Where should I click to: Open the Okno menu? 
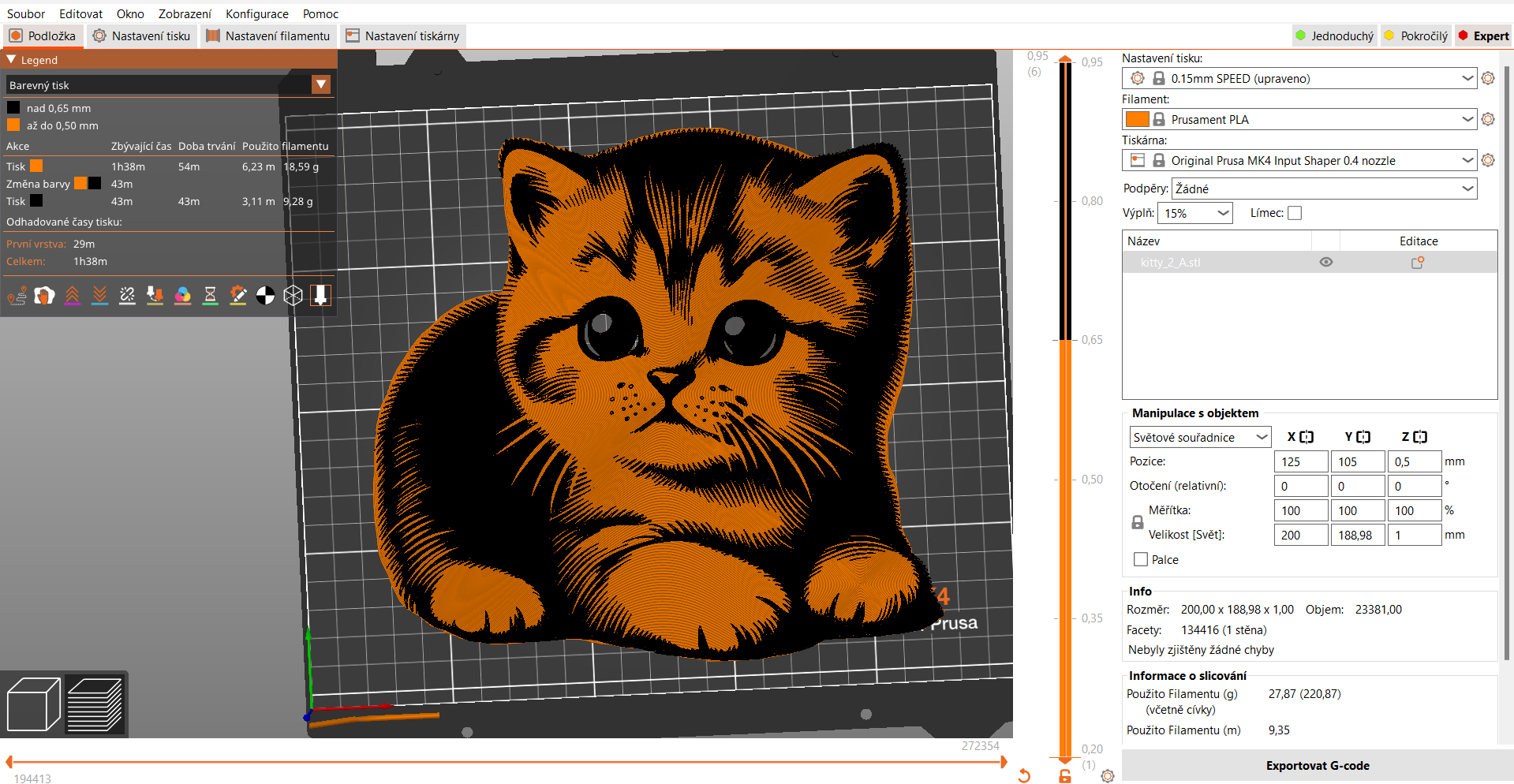pyautogui.click(x=130, y=13)
